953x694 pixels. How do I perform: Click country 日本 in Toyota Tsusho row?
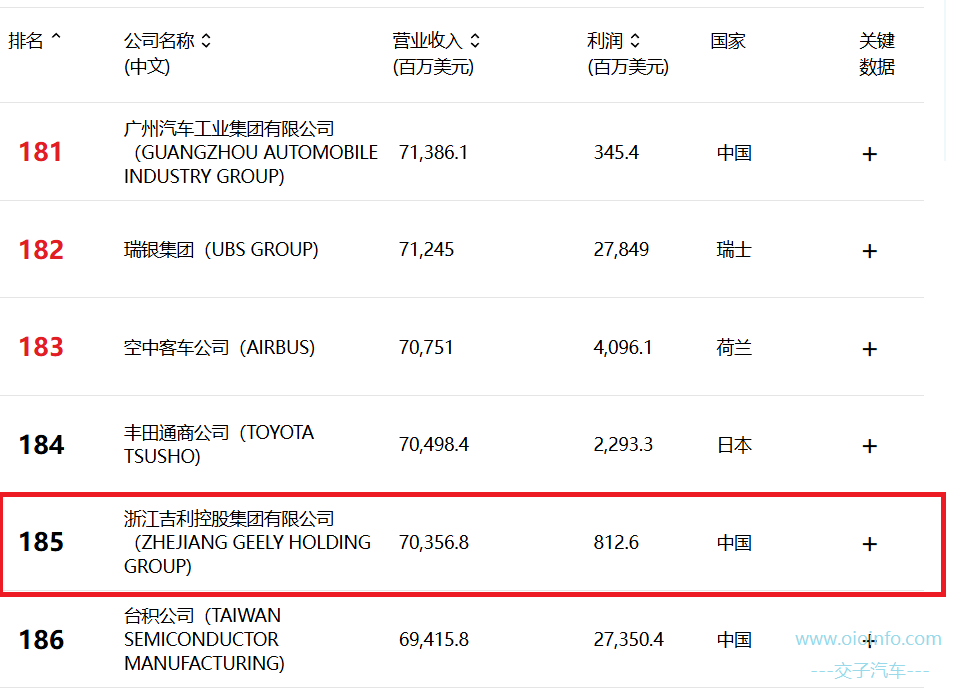click(734, 445)
